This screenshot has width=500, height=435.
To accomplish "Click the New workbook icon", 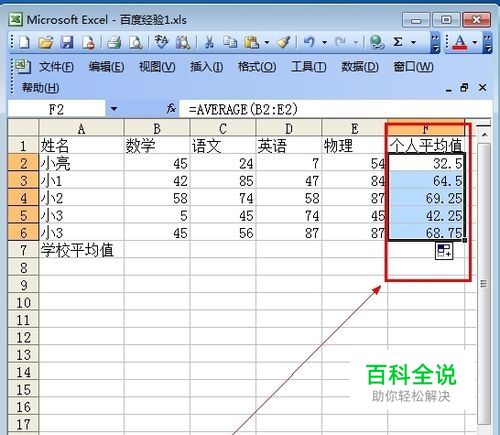I will tap(24, 43).
